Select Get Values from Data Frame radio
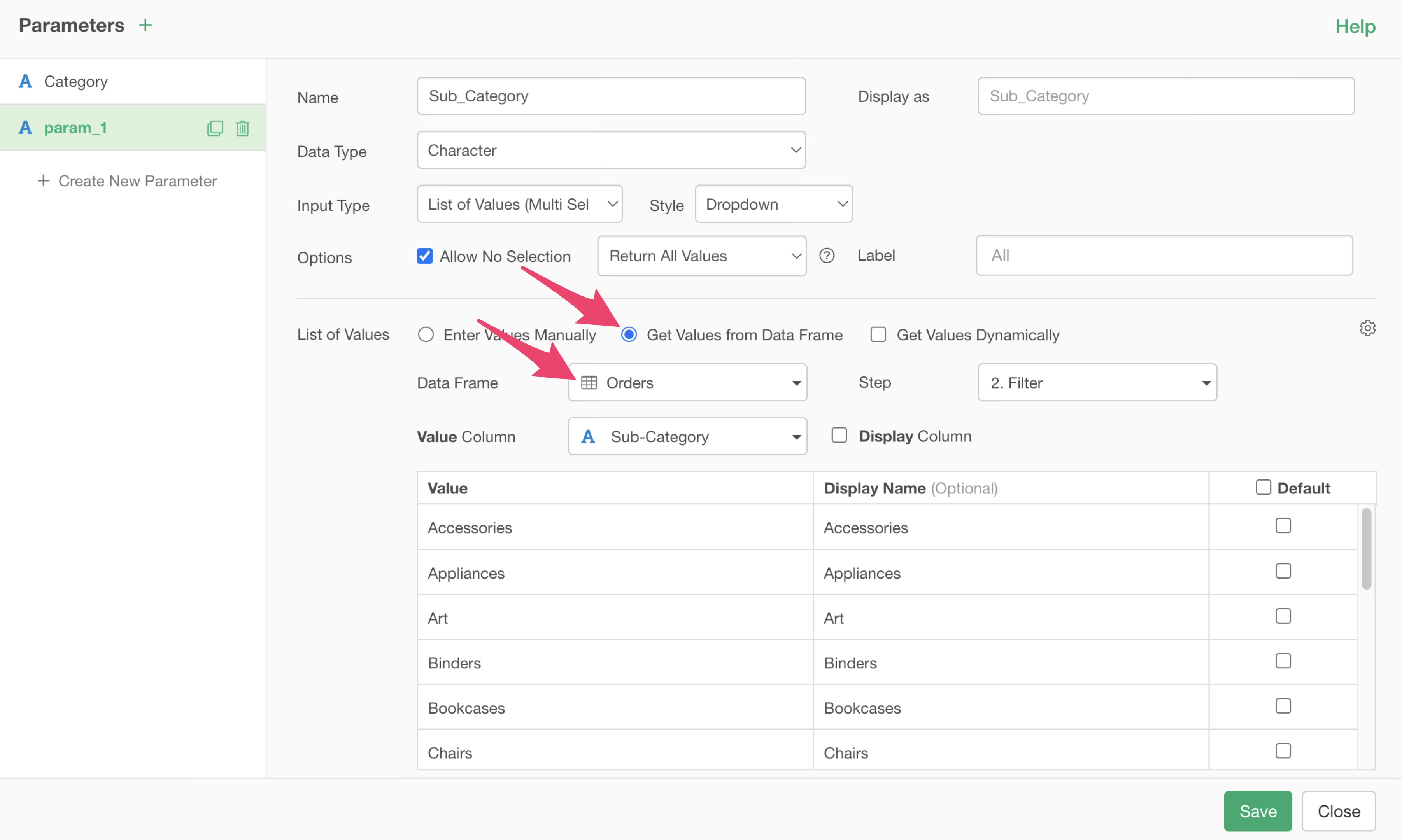Image resolution: width=1402 pixels, height=840 pixels. 629,334
